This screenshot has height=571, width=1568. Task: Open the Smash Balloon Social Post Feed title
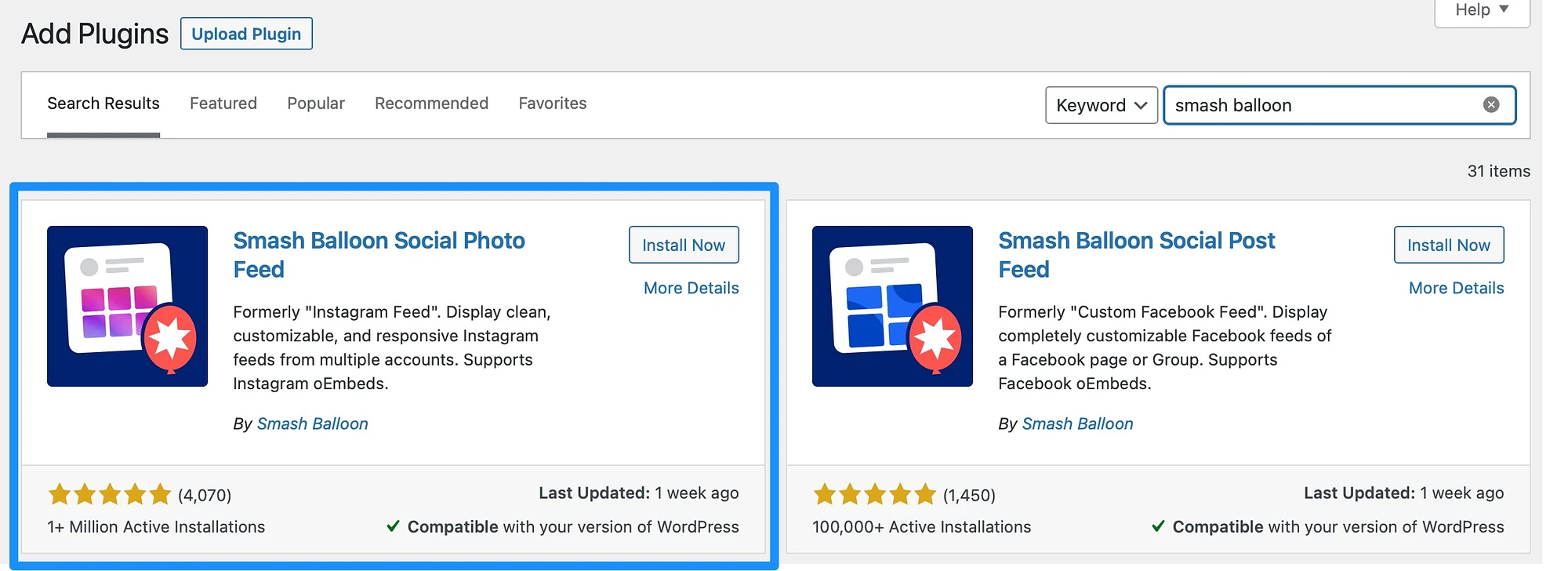point(1137,255)
